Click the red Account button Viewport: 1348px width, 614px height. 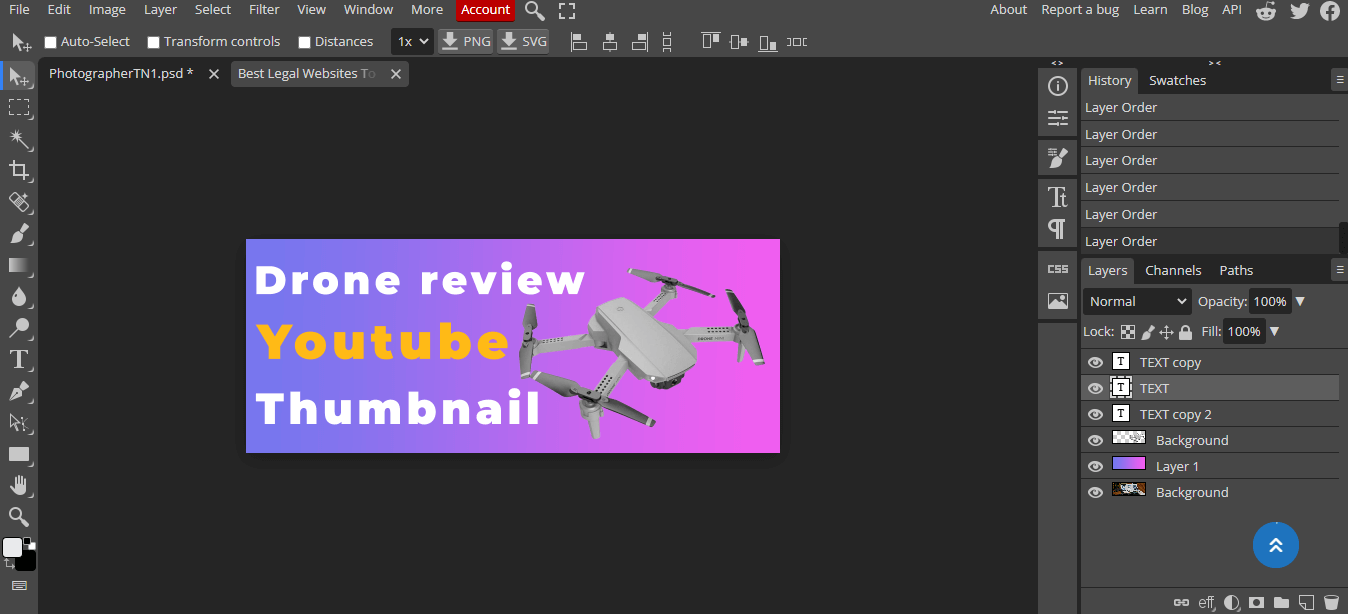tap(486, 10)
